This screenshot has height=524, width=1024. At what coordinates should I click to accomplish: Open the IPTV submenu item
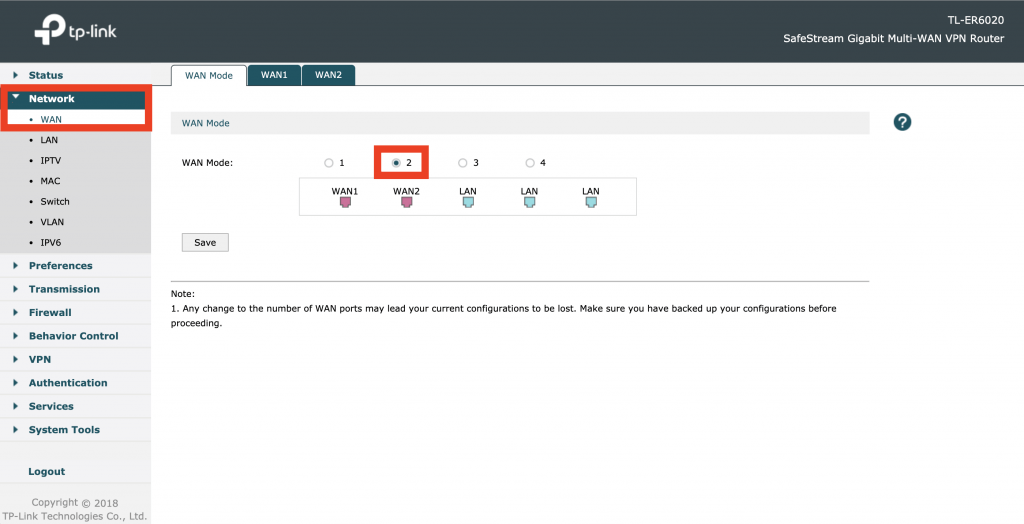click(51, 160)
